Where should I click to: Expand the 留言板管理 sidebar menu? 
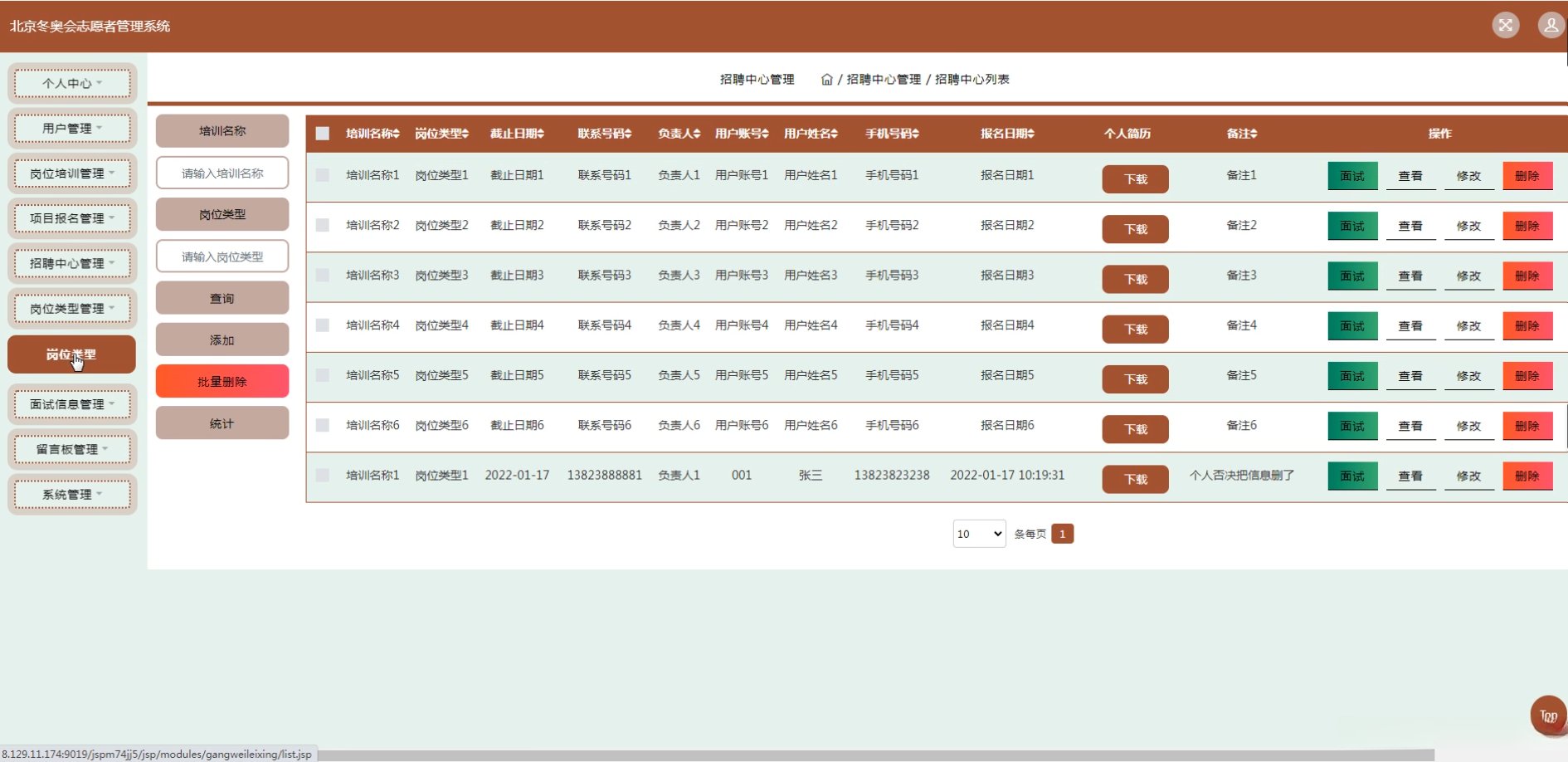(72, 449)
